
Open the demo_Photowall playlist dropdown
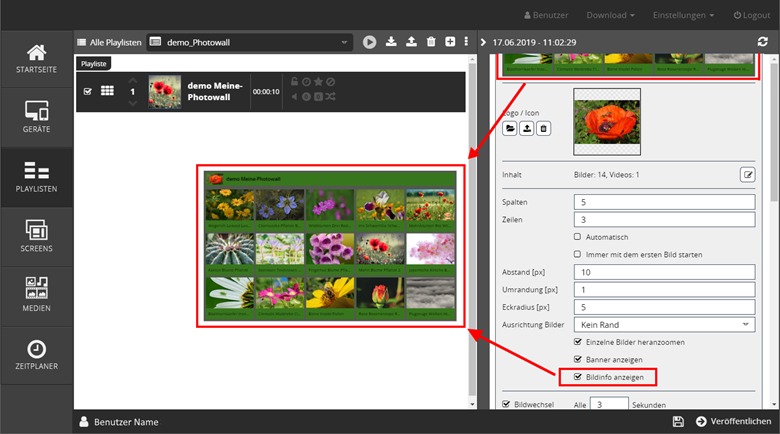tap(250, 42)
